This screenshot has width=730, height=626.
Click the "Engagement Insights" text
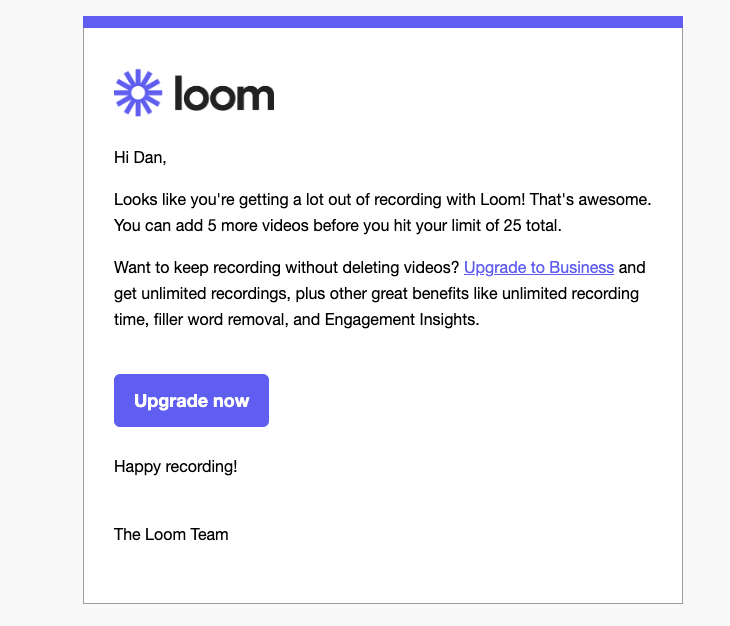point(401,320)
